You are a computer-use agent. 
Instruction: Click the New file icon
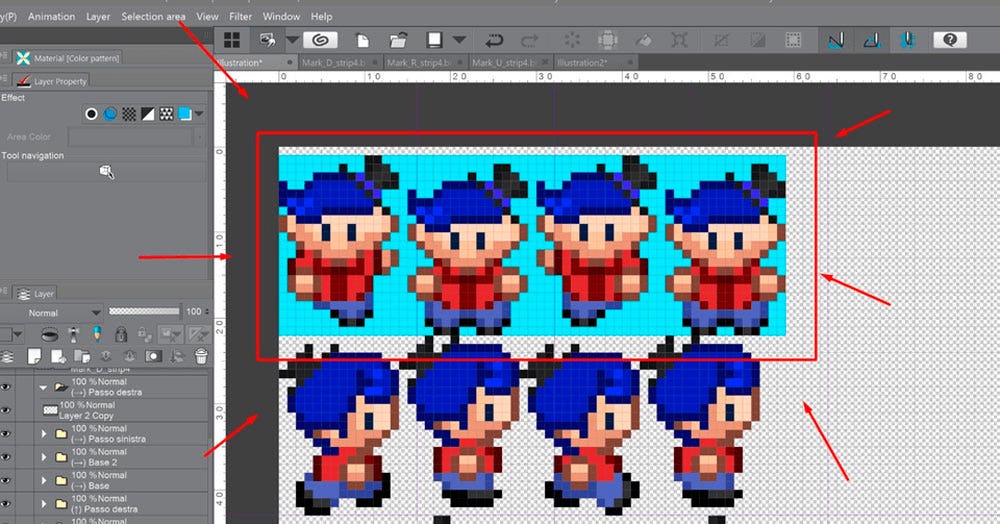point(363,40)
